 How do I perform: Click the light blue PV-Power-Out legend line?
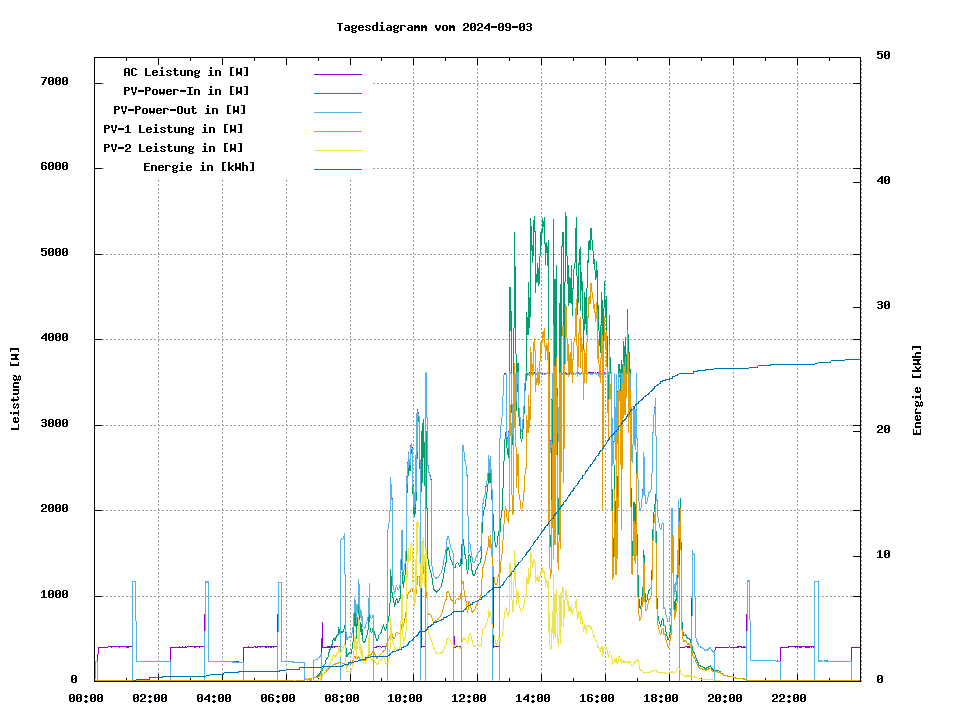tap(337, 112)
